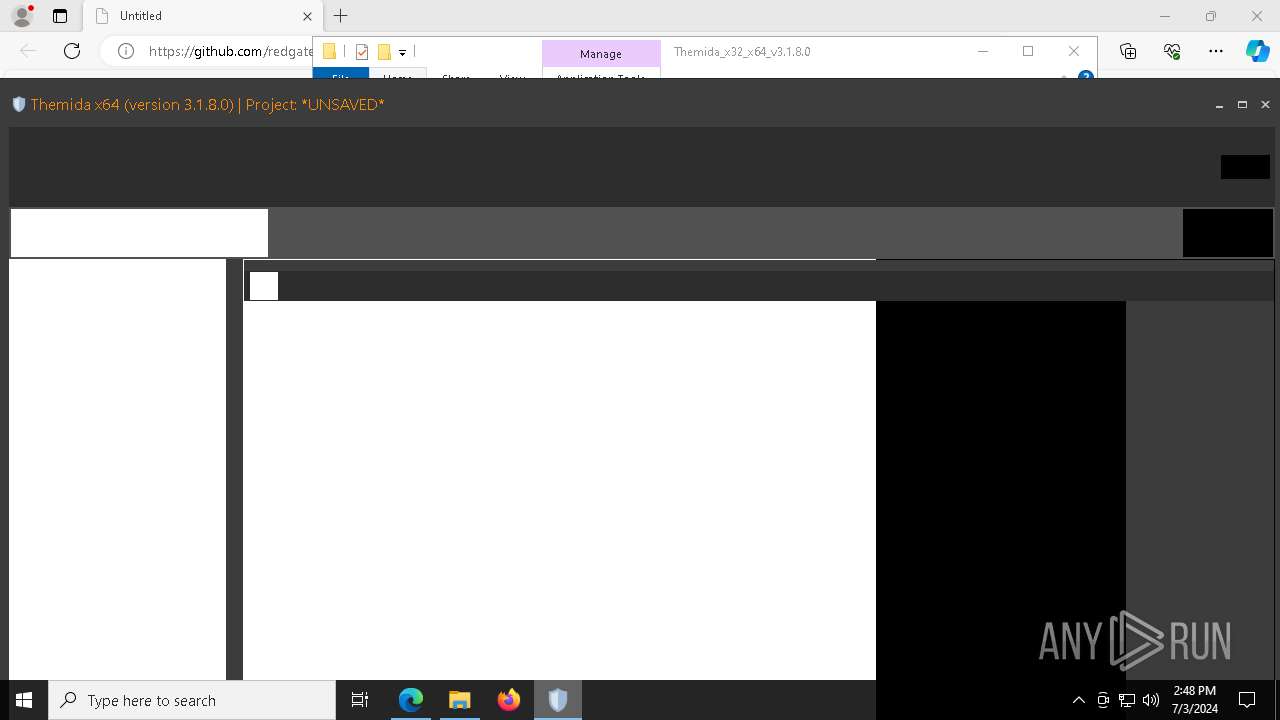Close the Themida_x32_x64 Explorer window

click(x=1074, y=51)
